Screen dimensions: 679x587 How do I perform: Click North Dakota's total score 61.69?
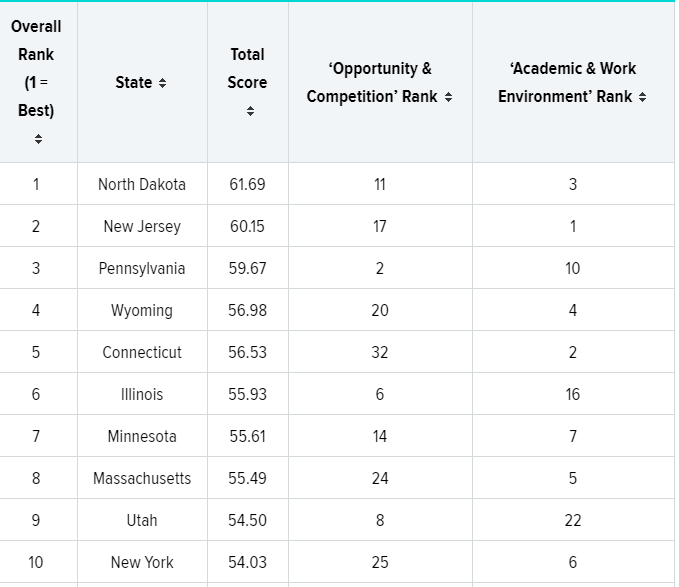(247, 184)
